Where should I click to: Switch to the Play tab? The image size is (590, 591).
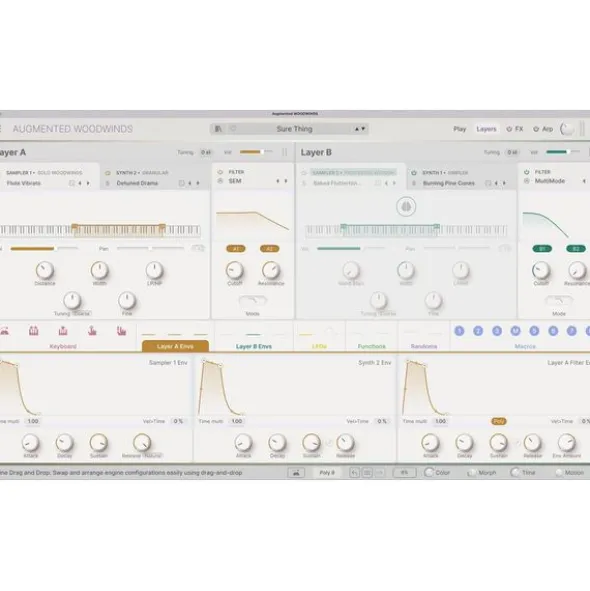460,129
